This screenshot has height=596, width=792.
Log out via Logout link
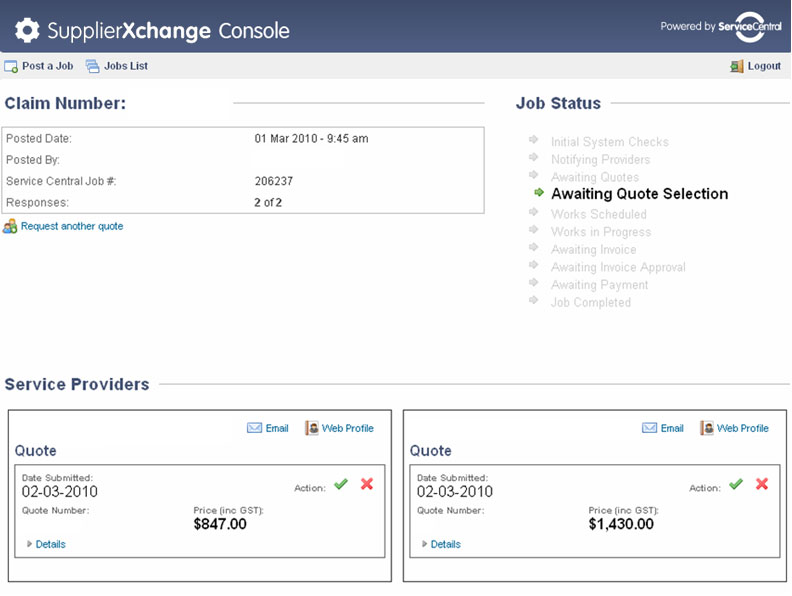(764, 66)
